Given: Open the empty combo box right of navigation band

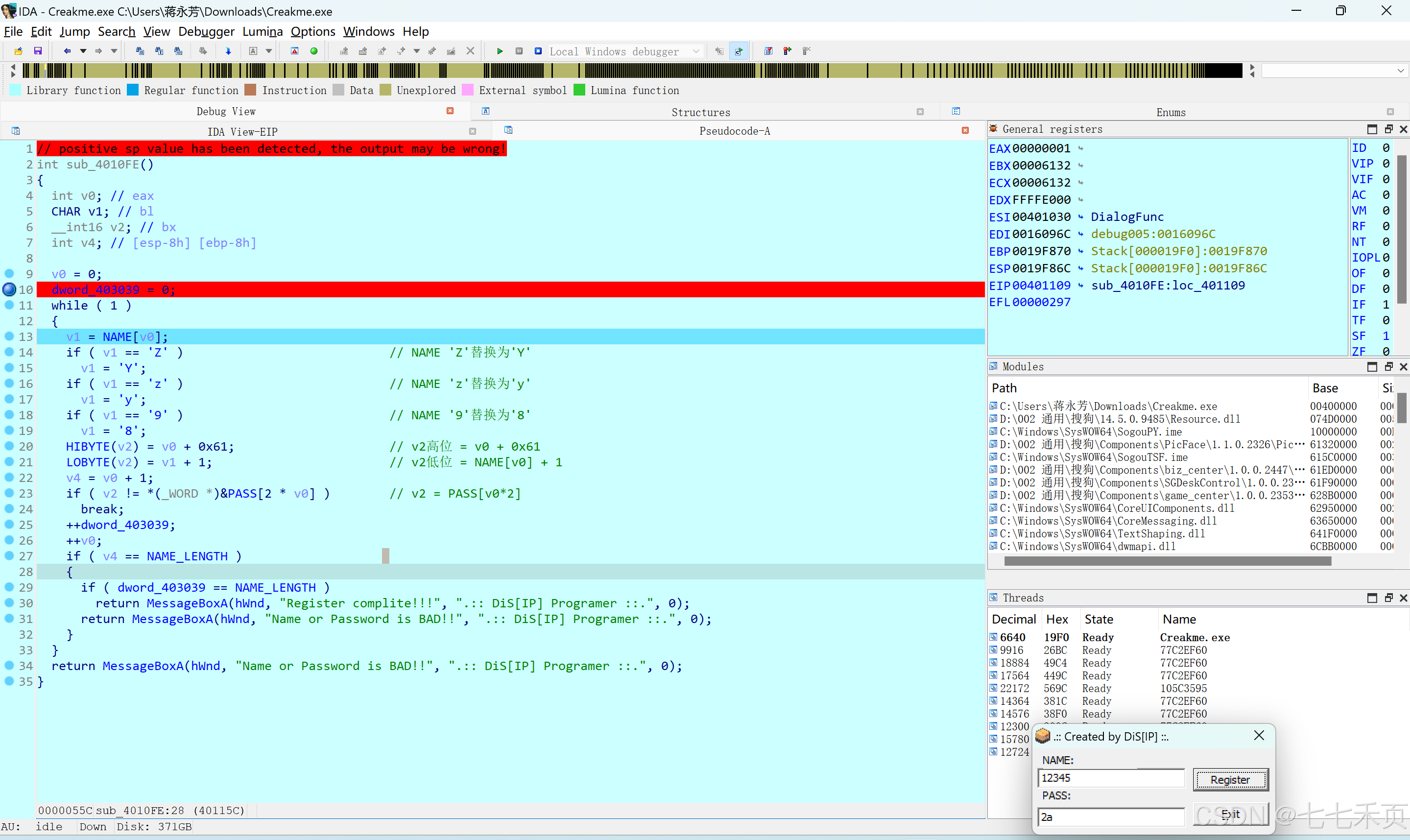Looking at the screenshot, I should coord(1400,71).
